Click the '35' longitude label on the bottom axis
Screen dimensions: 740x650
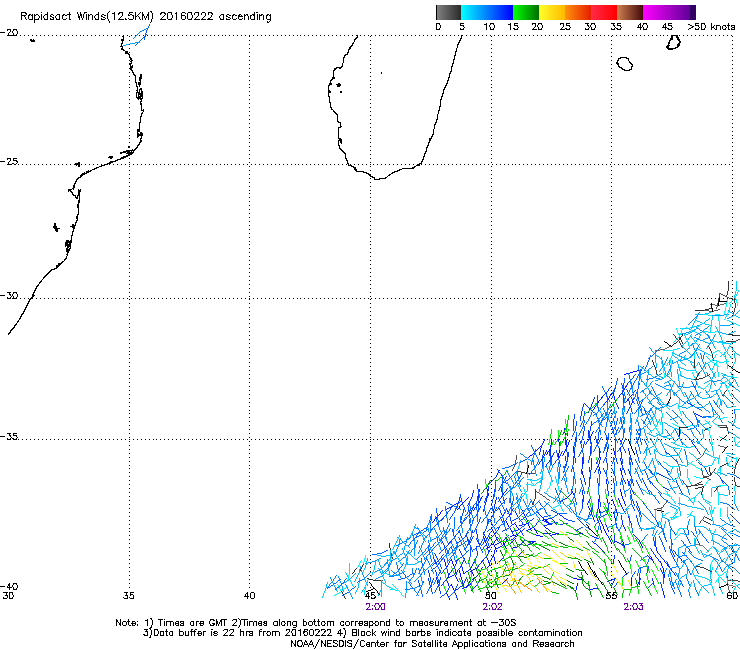coord(129,596)
